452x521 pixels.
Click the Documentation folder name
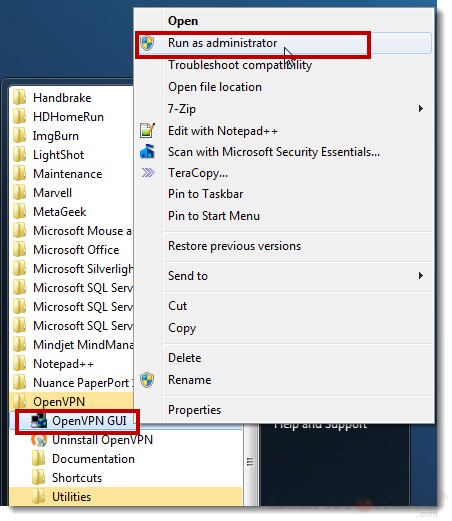click(x=94, y=459)
